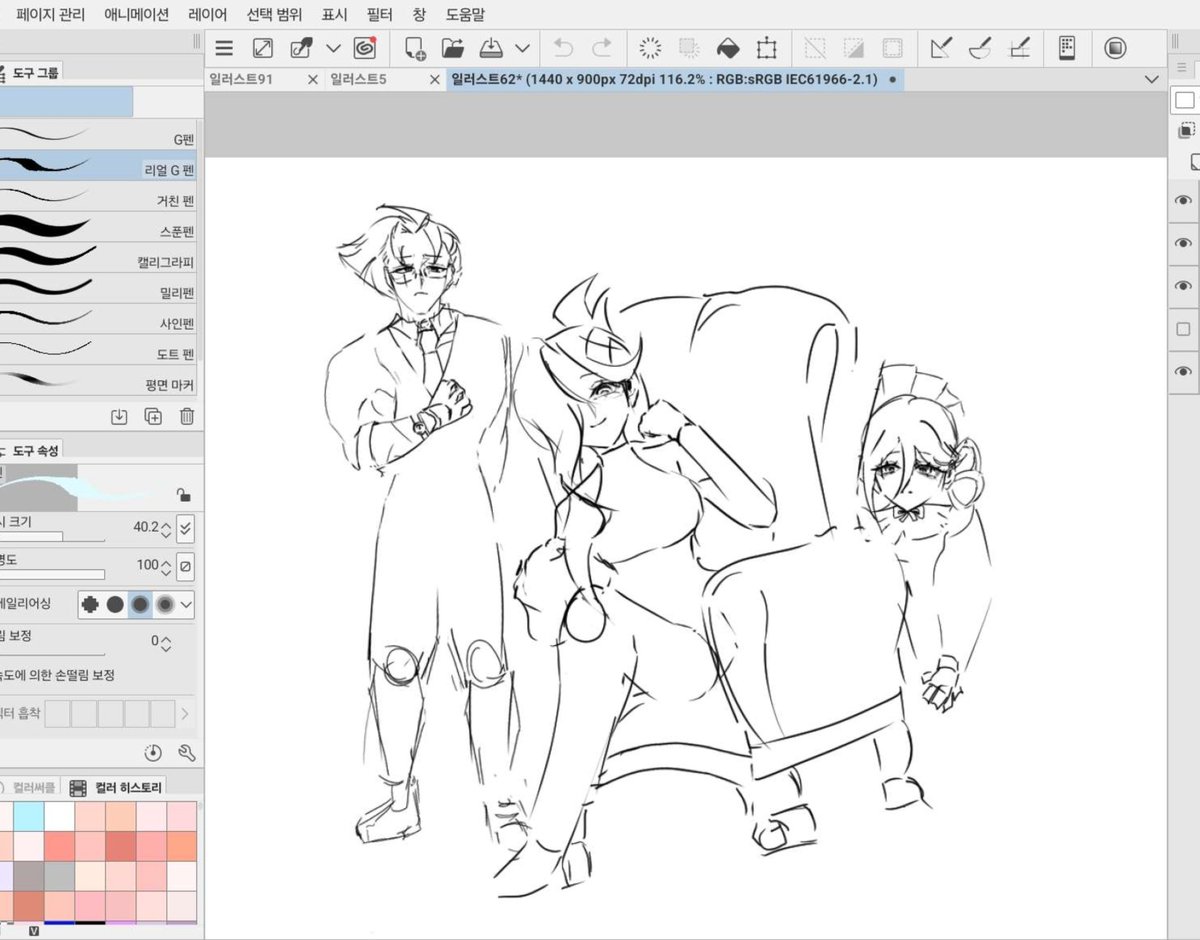Toggle visibility of the second layer eye
1200x940 pixels.
(1184, 243)
